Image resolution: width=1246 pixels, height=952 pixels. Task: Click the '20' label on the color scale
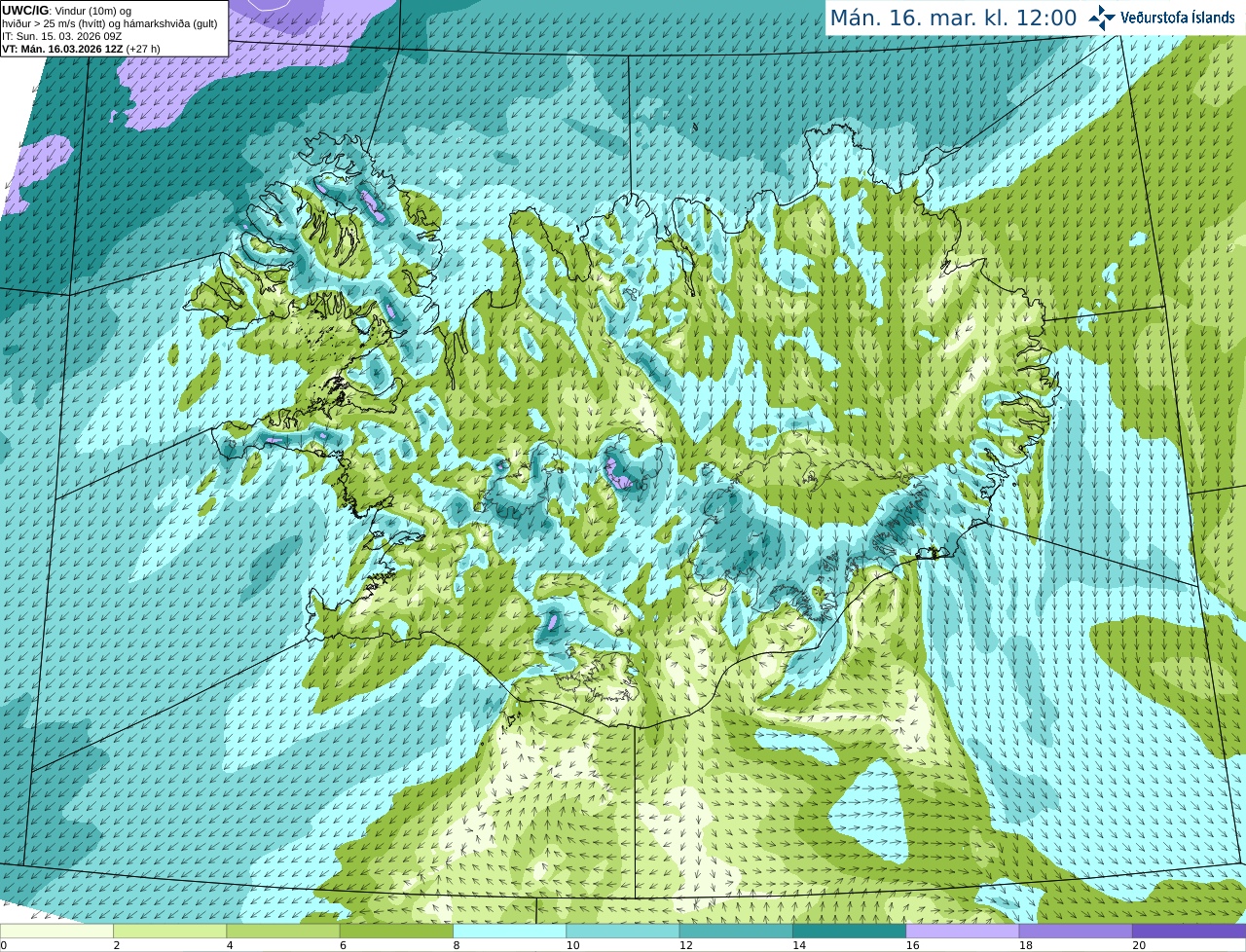(x=1138, y=945)
